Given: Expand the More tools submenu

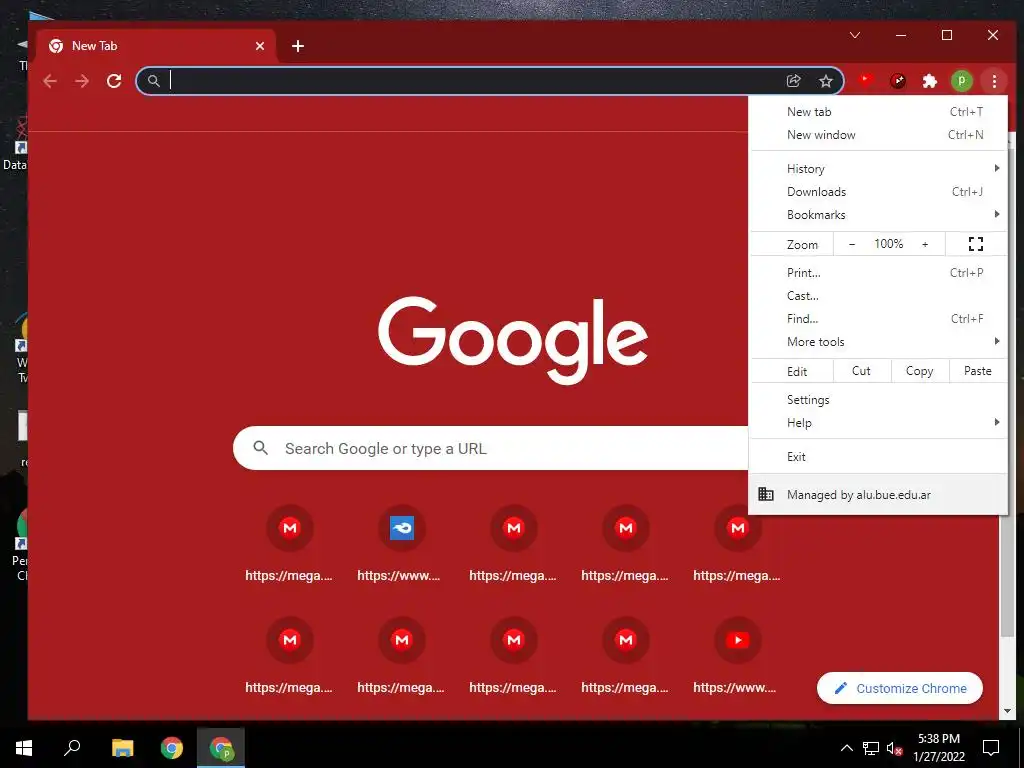Looking at the screenshot, I should 878,342.
